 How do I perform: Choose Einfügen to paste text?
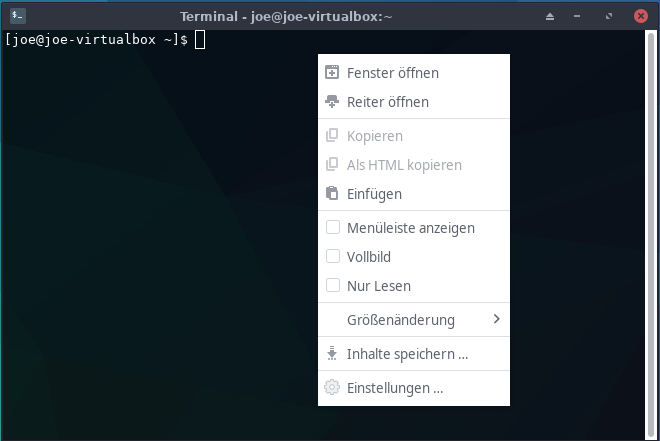(374, 193)
